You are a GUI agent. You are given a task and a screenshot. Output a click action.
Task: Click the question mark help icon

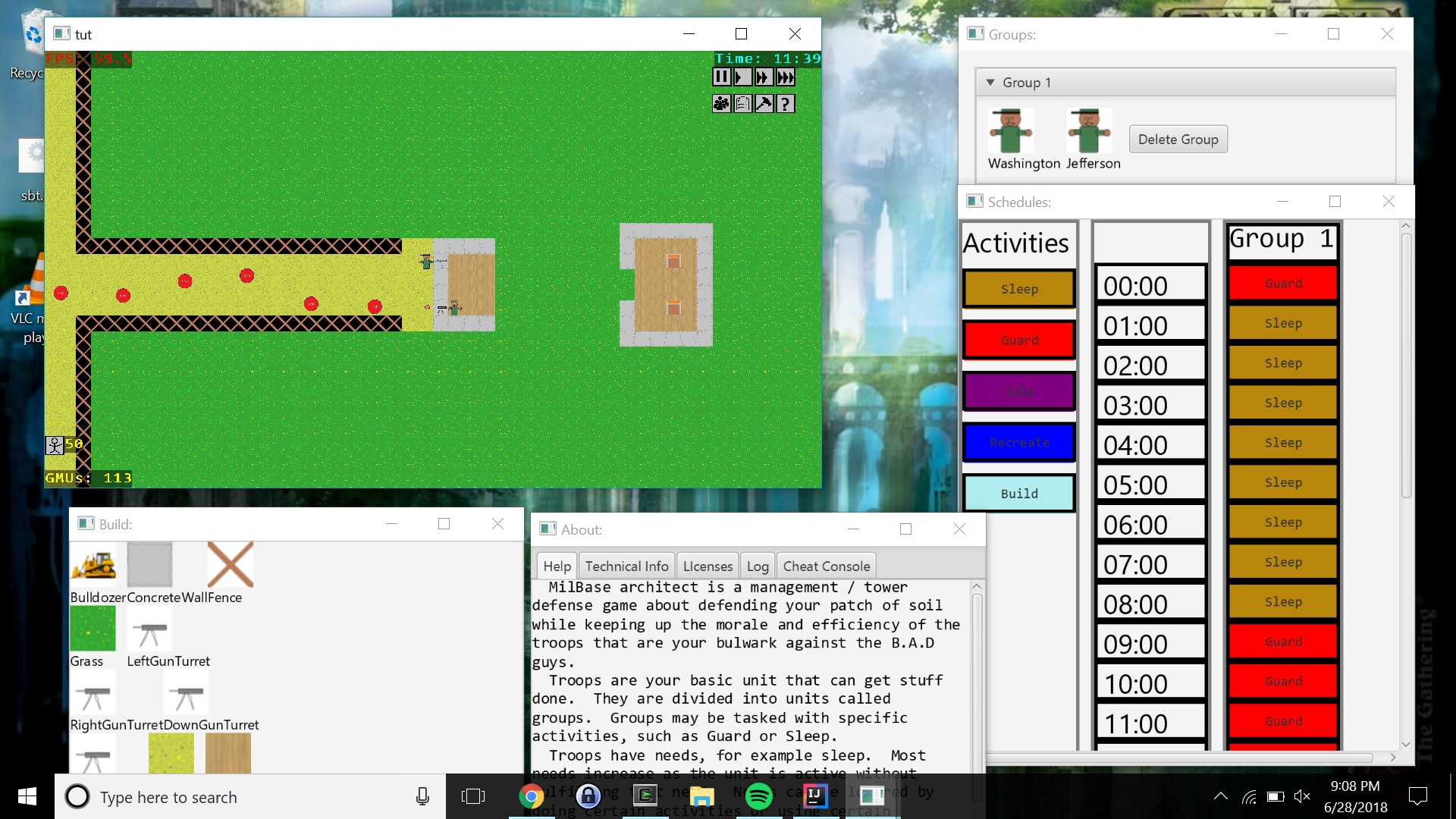click(786, 104)
